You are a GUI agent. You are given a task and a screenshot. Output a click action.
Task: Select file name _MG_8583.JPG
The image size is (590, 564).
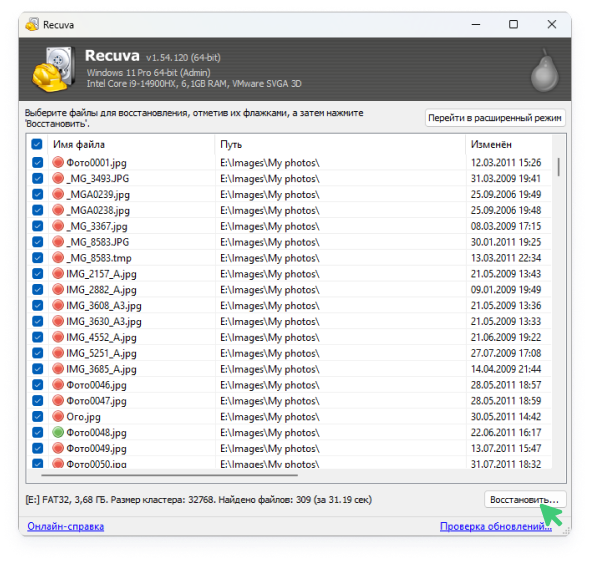[x=97, y=242]
